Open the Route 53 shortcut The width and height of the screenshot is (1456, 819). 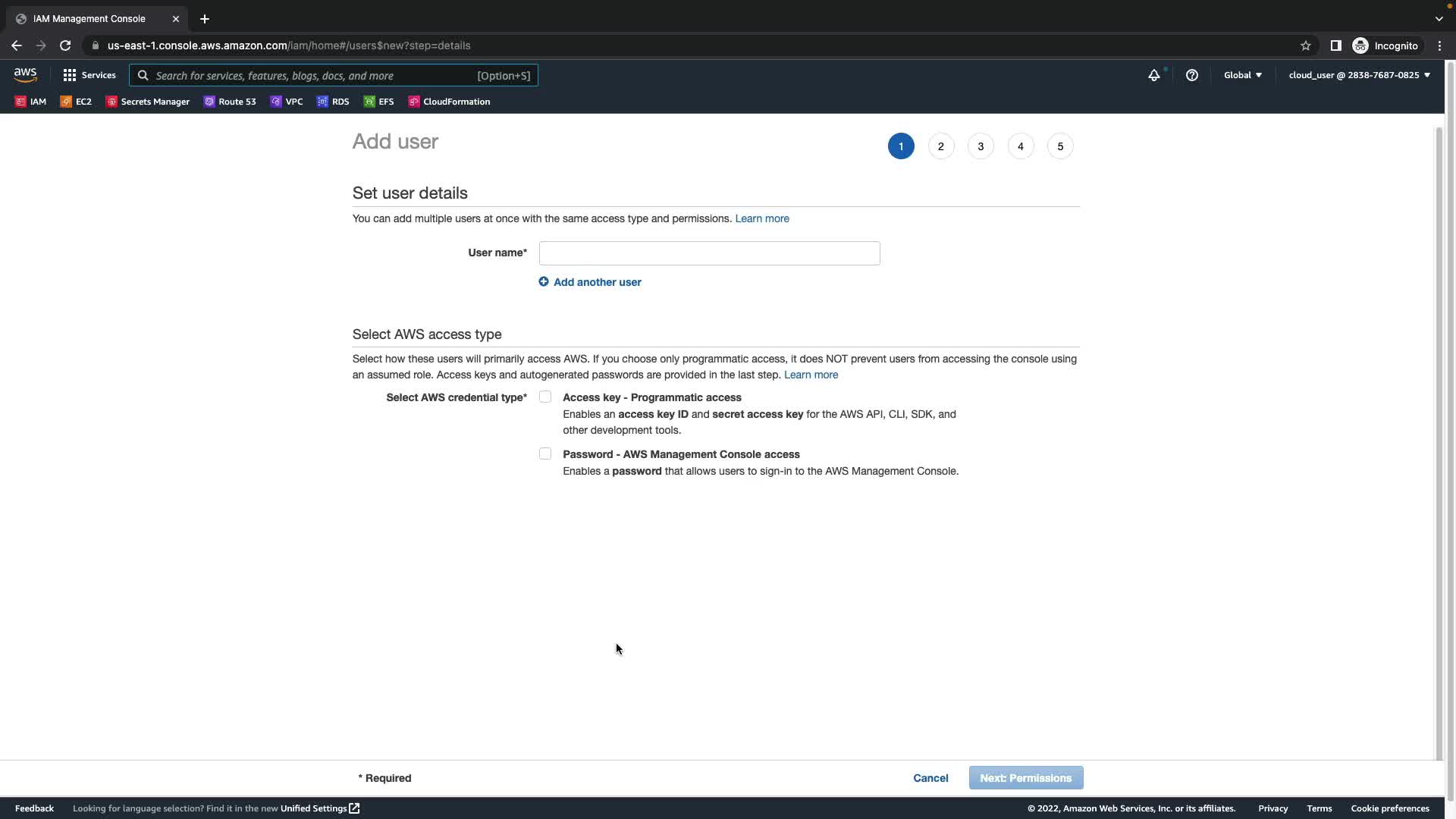tap(230, 102)
